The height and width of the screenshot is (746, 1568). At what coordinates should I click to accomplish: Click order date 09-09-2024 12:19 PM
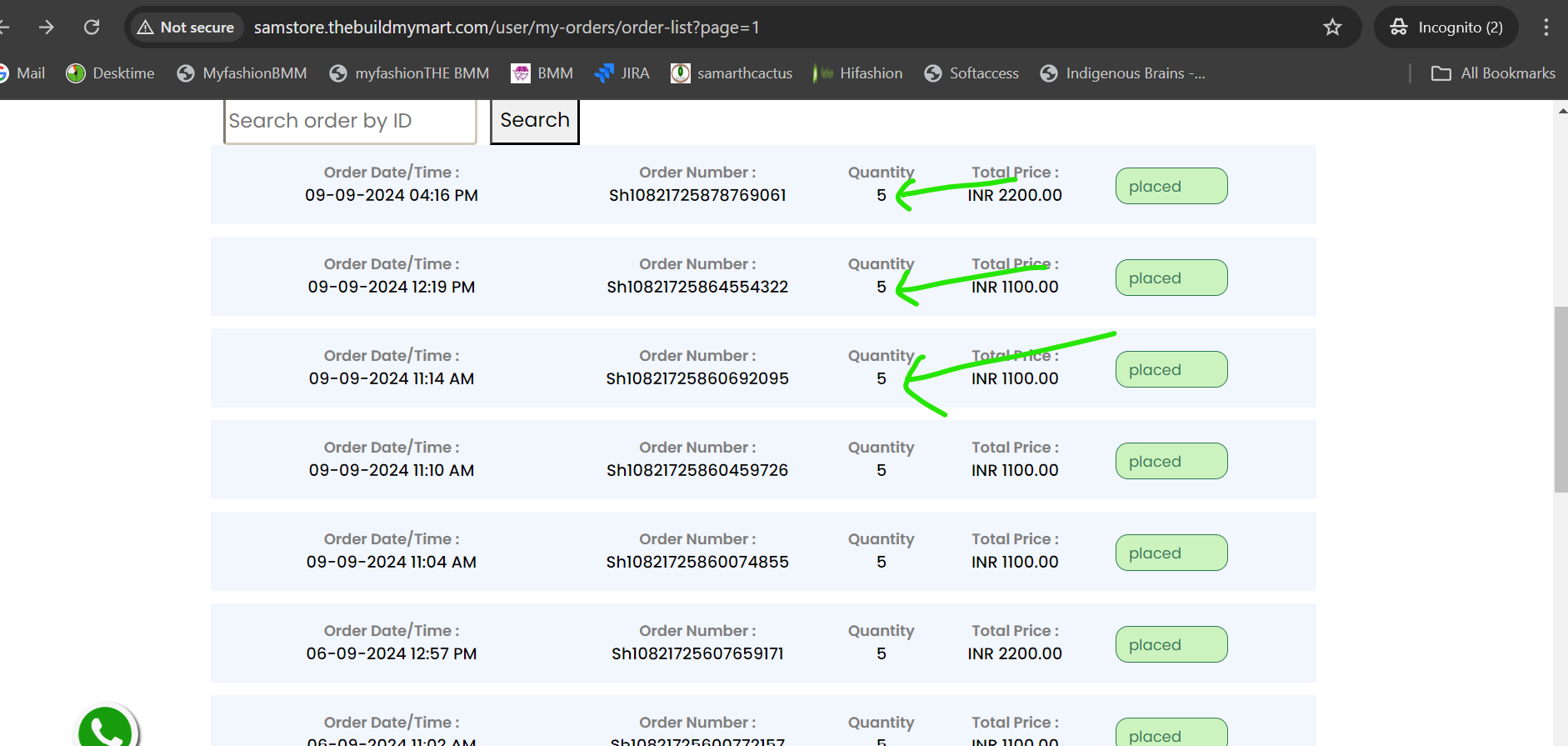pyautogui.click(x=392, y=287)
